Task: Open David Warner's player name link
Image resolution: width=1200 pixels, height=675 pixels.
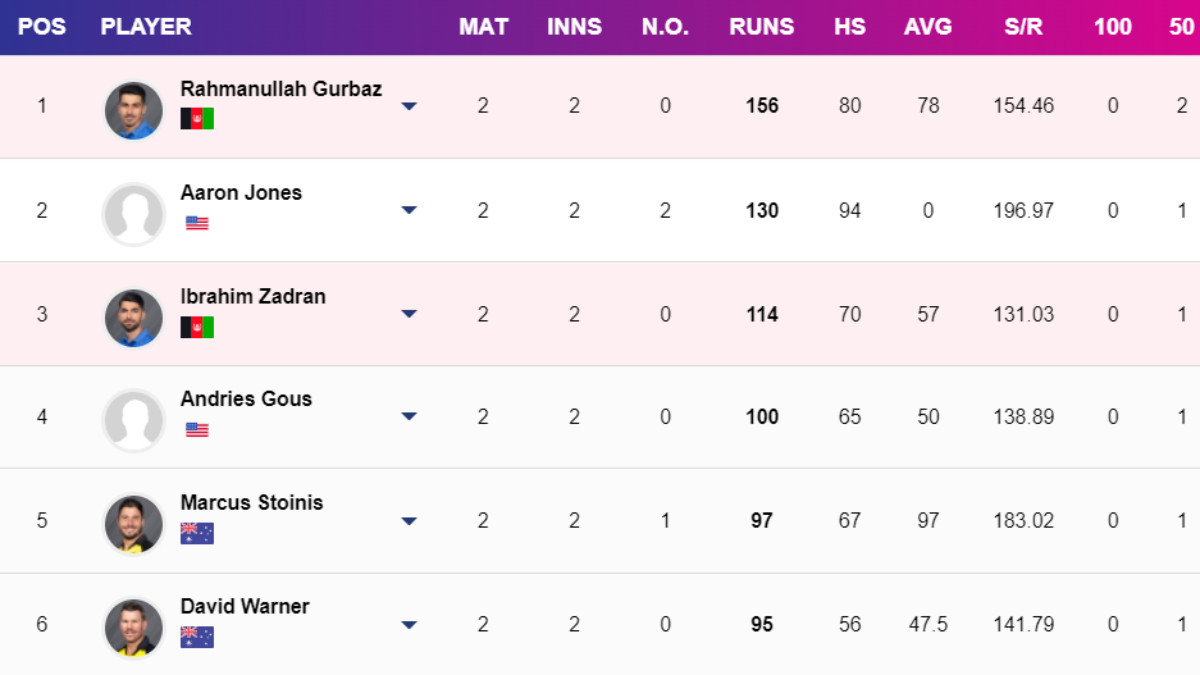Action: click(245, 606)
